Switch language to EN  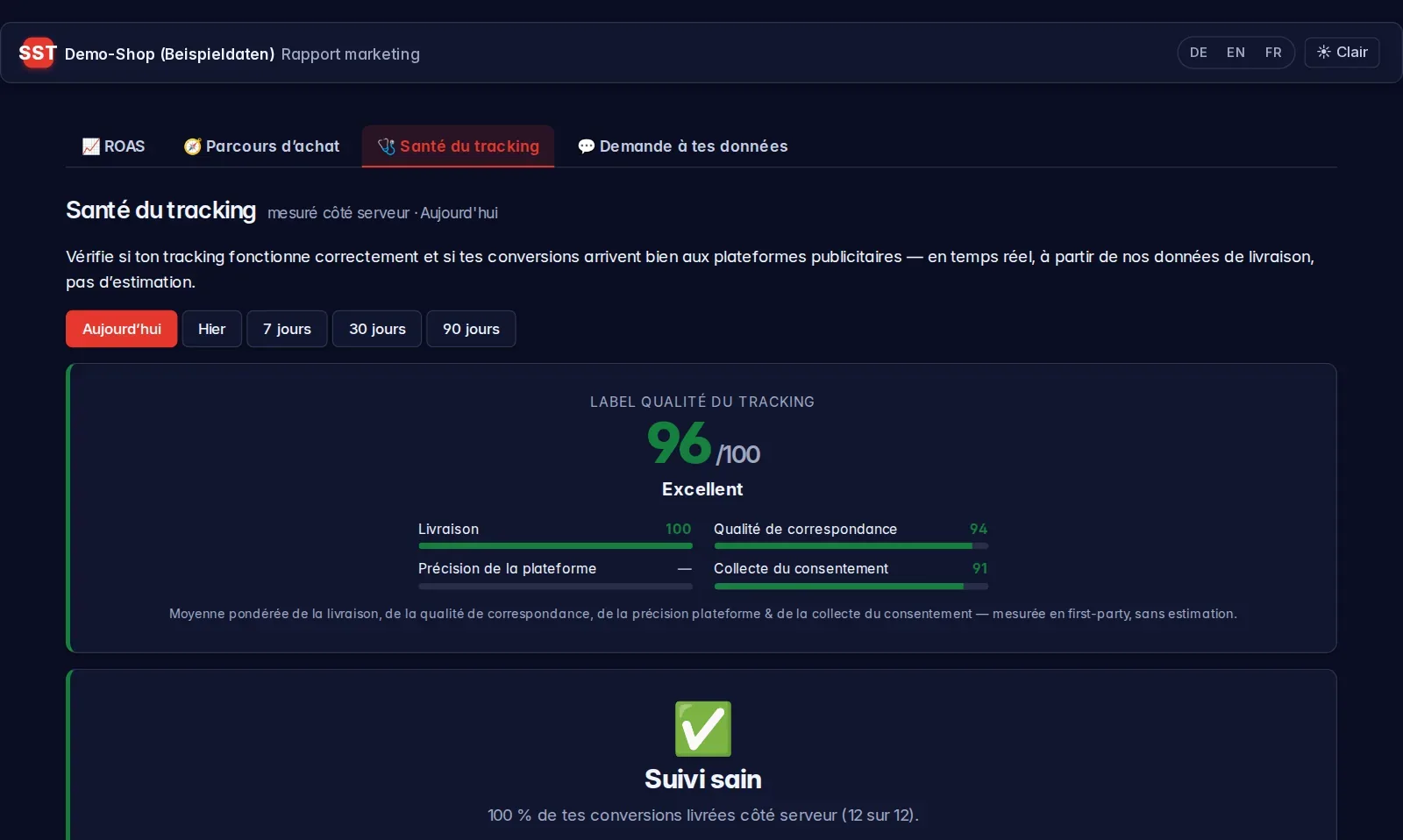[1236, 53]
